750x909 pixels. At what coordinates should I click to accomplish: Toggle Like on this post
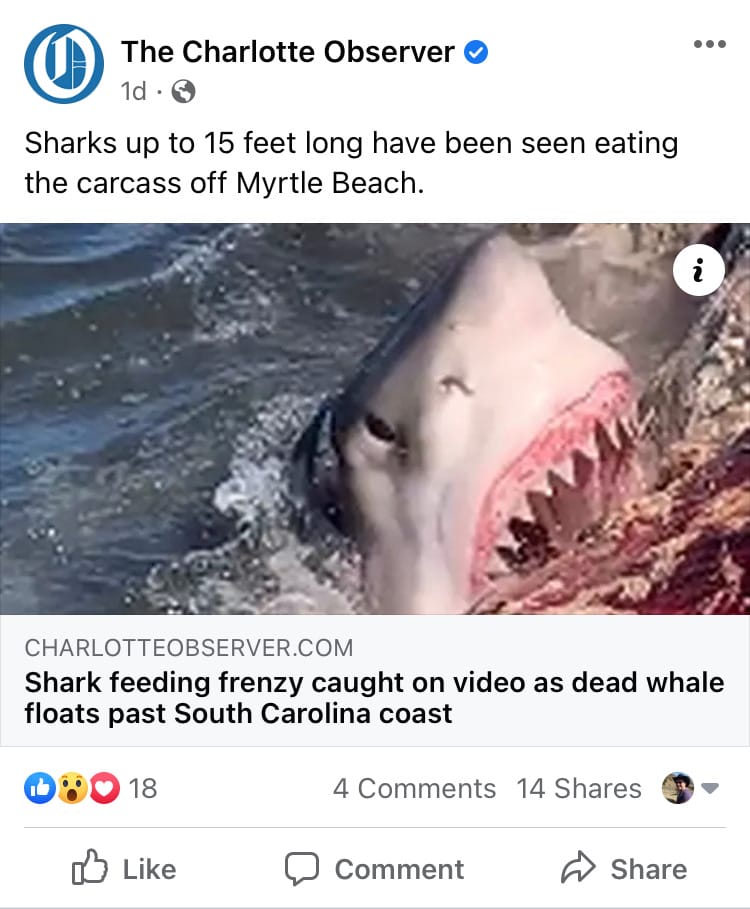(x=124, y=868)
